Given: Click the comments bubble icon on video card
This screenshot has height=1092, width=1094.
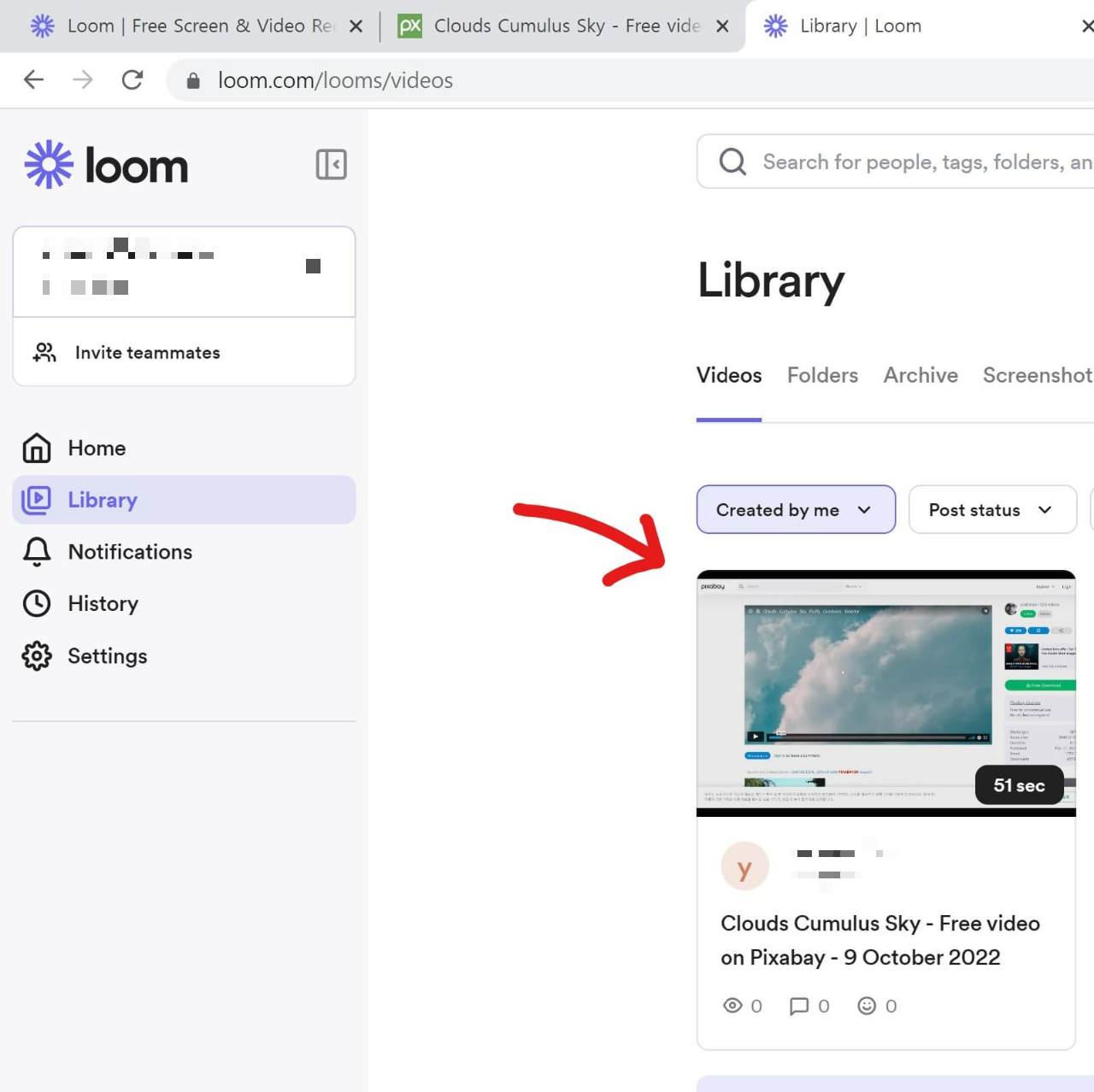Looking at the screenshot, I should [x=799, y=1006].
